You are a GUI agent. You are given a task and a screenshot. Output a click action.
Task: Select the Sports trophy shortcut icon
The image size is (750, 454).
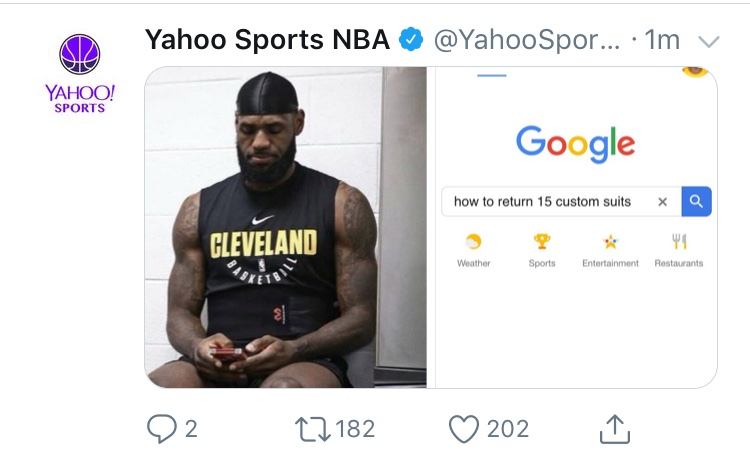pyautogui.click(x=542, y=242)
